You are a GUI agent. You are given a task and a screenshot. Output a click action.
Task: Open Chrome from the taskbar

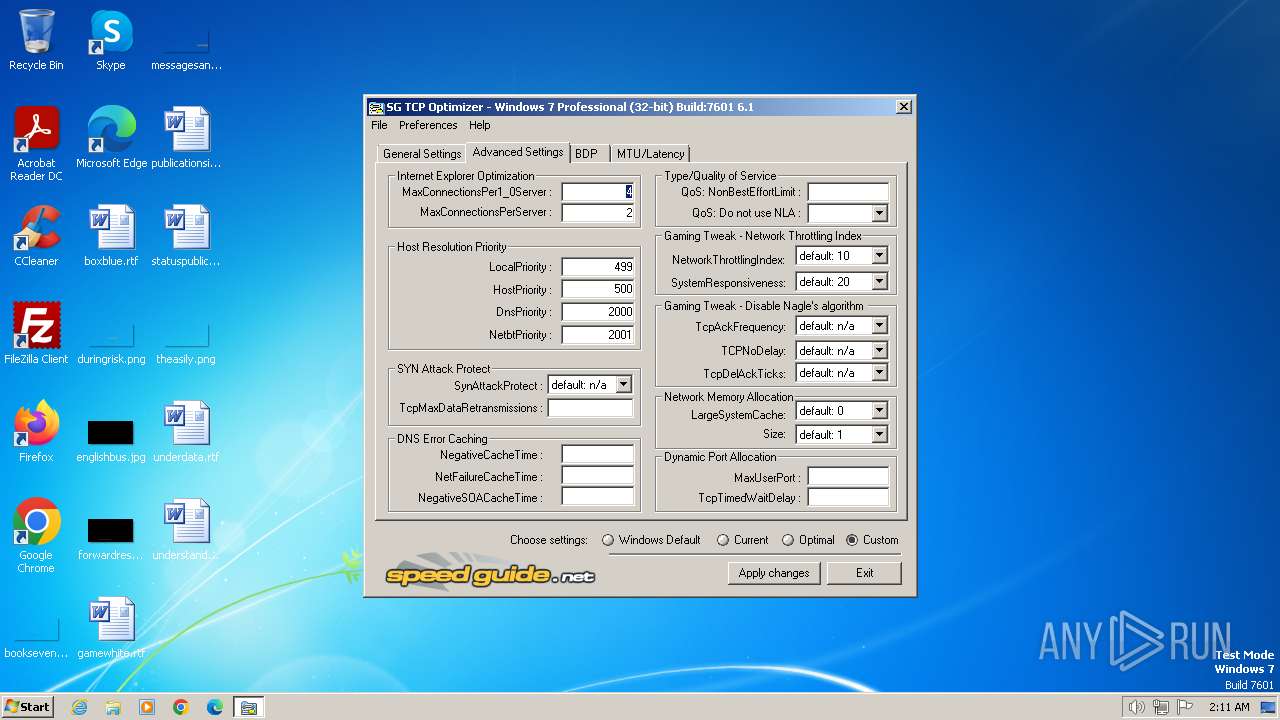181,707
